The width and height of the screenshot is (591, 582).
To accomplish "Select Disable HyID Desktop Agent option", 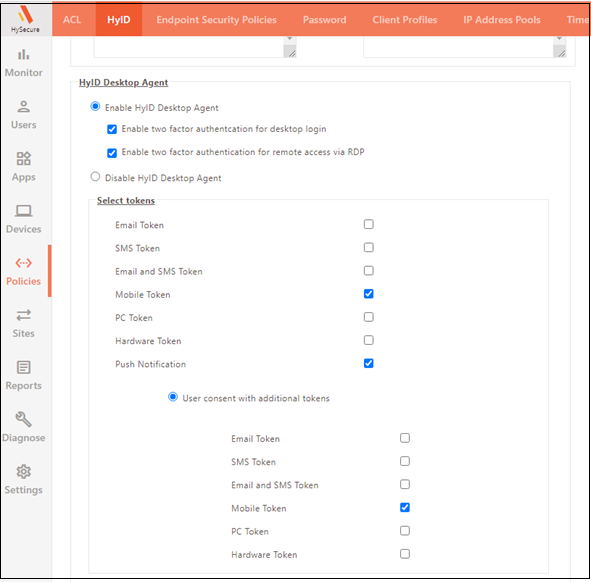I will 95,177.
